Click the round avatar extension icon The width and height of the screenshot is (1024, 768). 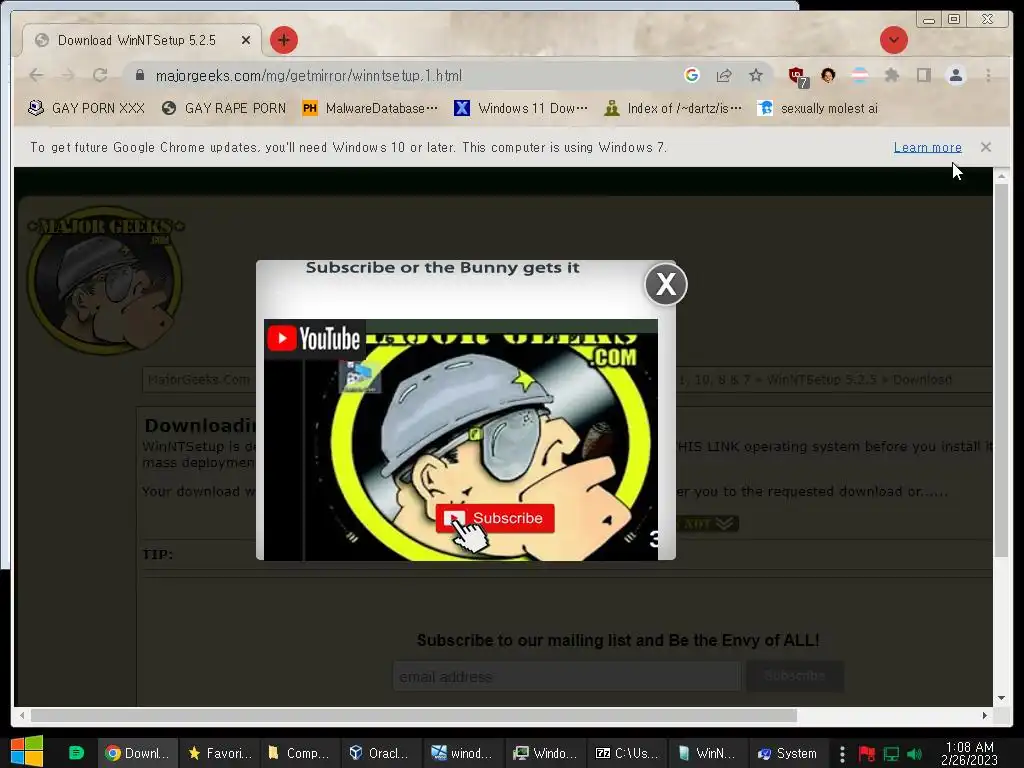coord(828,75)
